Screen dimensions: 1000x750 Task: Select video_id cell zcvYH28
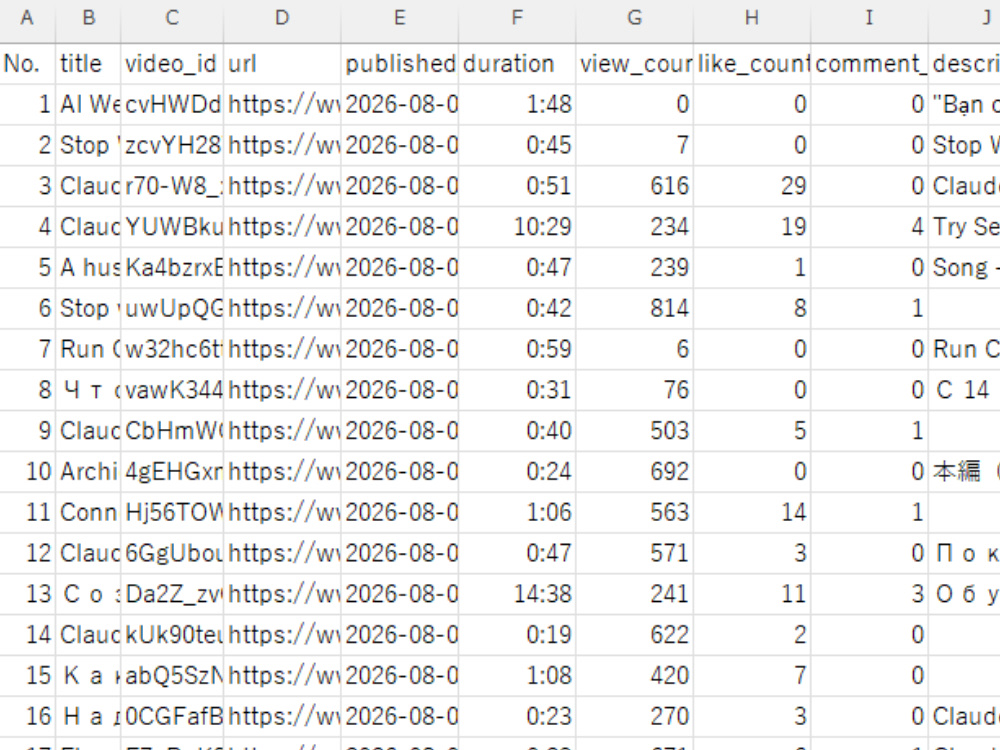(172, 145)
